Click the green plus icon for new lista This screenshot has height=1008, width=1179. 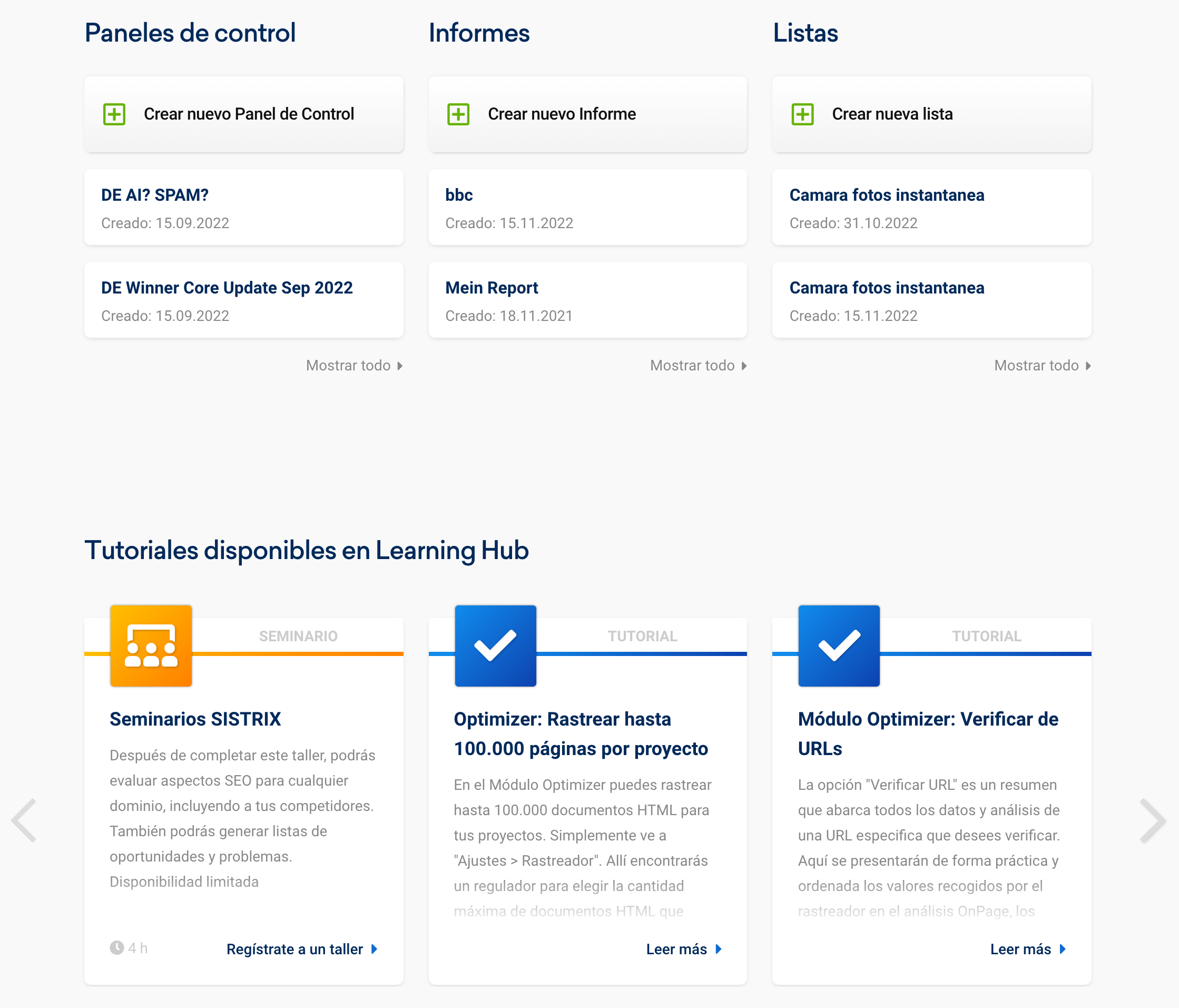(x=802, y=114)
